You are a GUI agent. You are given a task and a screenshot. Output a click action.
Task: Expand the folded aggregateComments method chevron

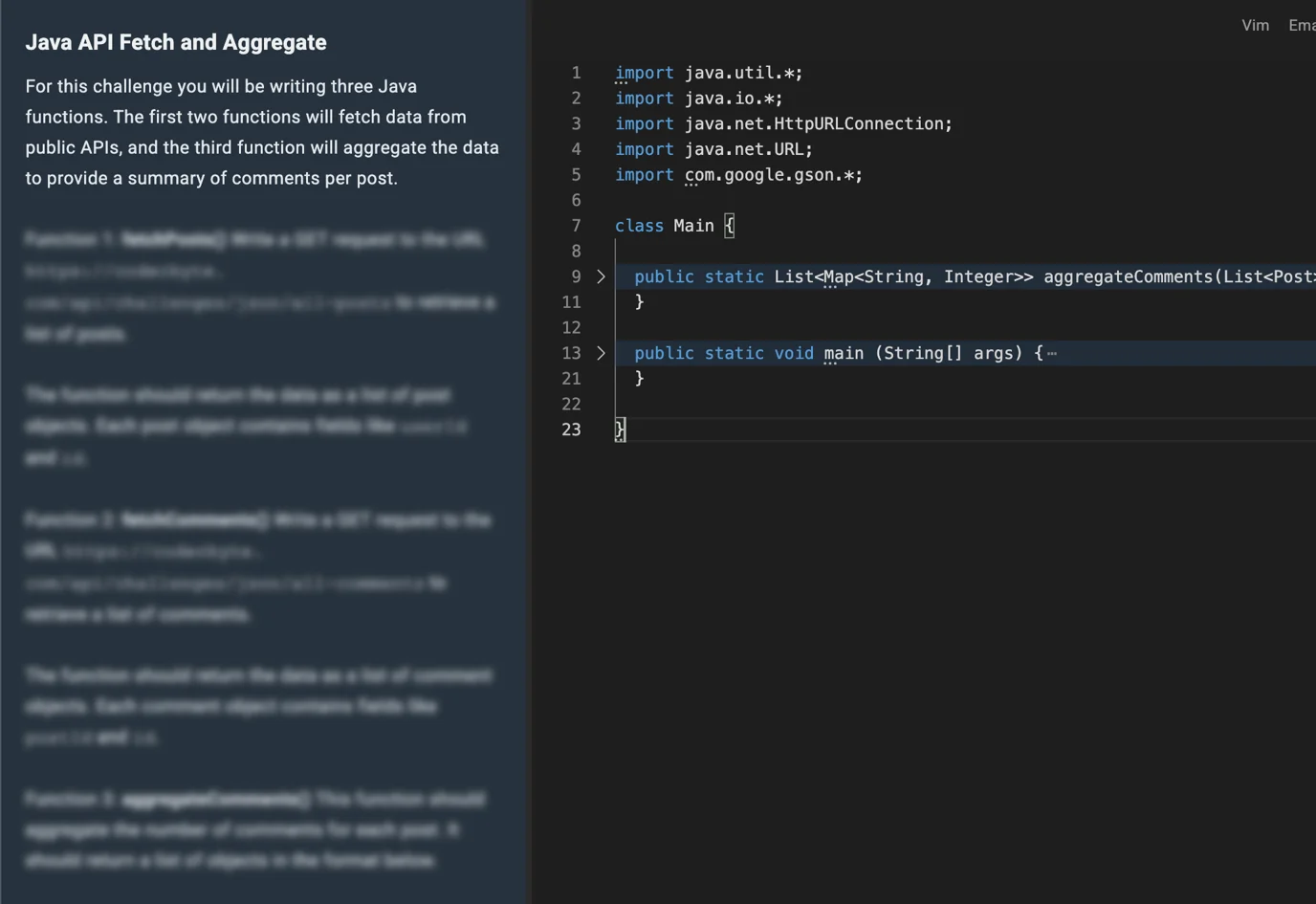pyautogui.click(x=601, y=276)
